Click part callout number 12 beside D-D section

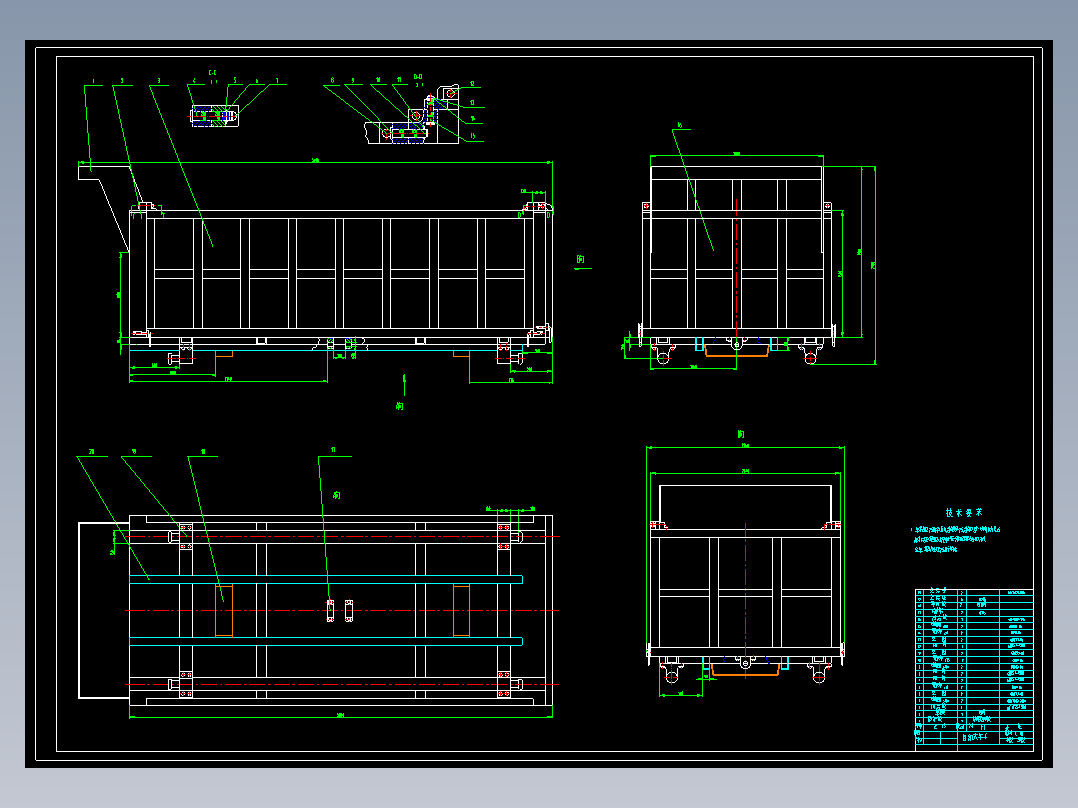click(x=472, y=84)
